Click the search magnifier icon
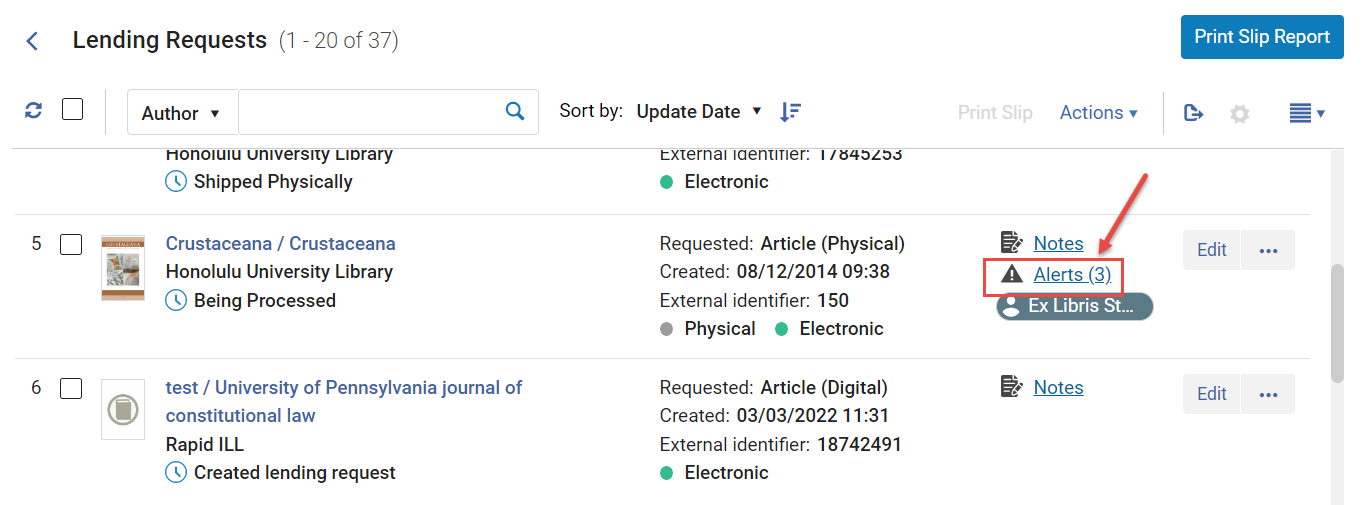Viewport: 1362px width, 505px height. (x=515, y=112)
